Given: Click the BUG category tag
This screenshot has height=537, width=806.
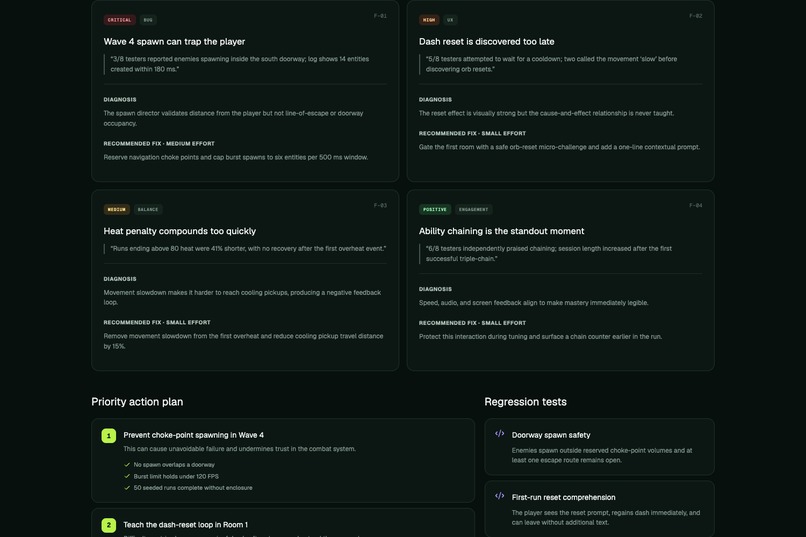Looking at the screenshot, I should click(148, 20).
